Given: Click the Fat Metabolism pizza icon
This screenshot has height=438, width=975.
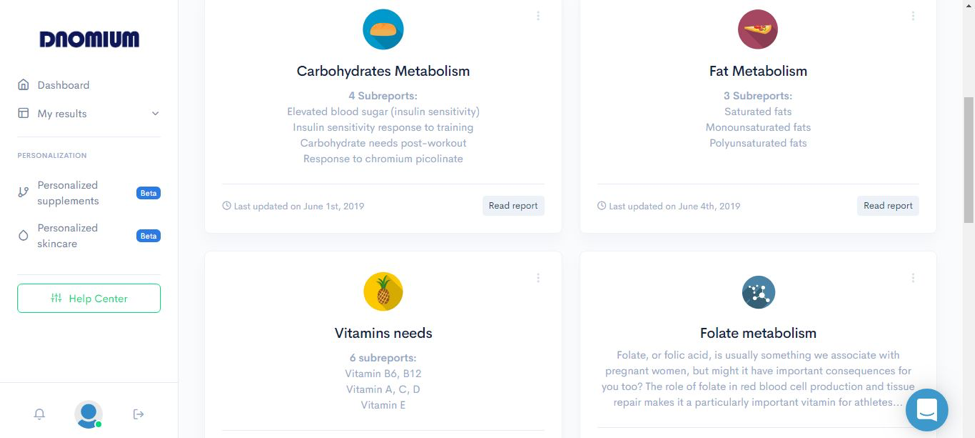Looking at the screenshot, I should (x=757, y=29).
